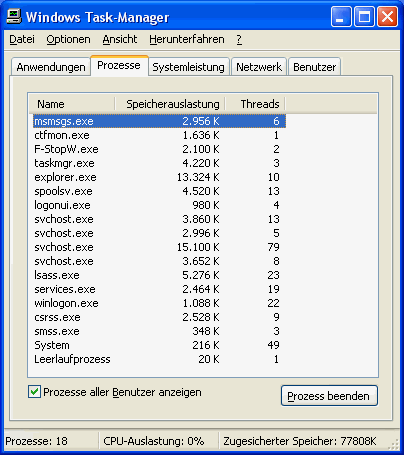
Task: Sort by Speicherauslastung column header
Action: 170,104
